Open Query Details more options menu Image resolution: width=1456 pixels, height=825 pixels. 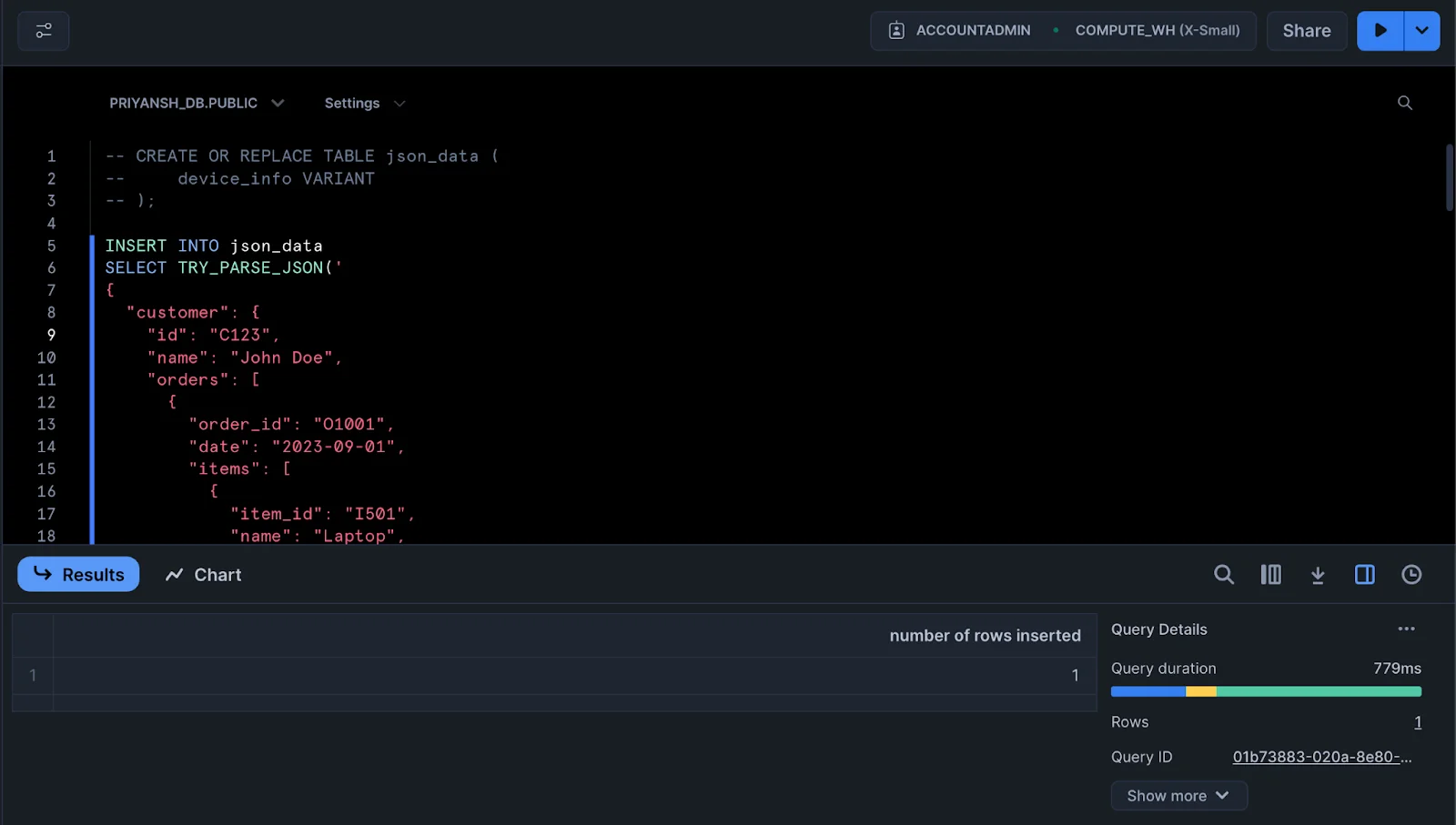1406,629
